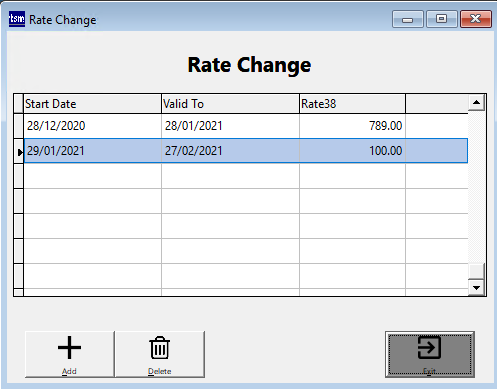Select the 27/02/2021 valid to cell
Image resolution: width=497 pixels, height=389 pixels.
pyautogui.click(x=230, y=151)
